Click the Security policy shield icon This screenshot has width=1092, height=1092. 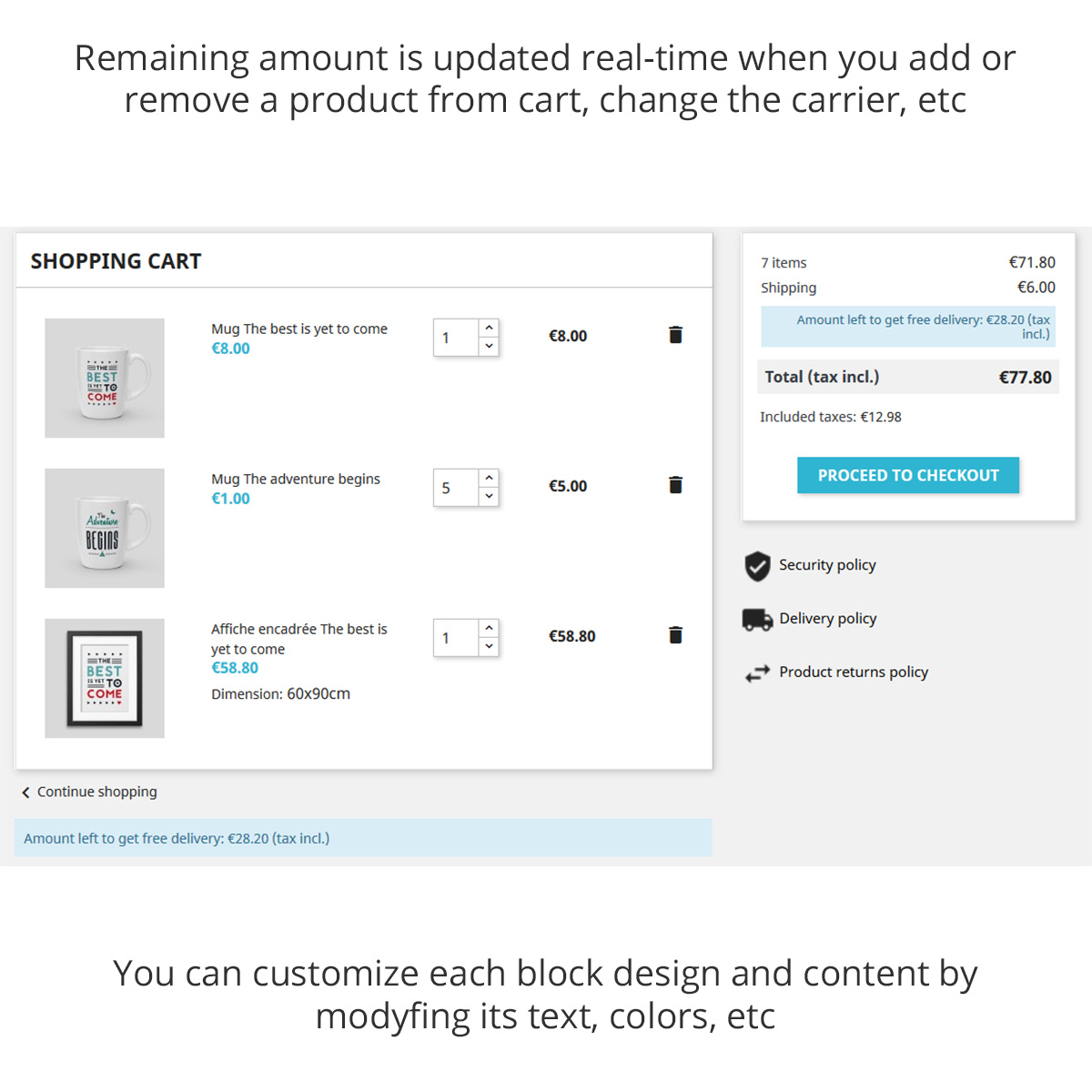point(757,566)
